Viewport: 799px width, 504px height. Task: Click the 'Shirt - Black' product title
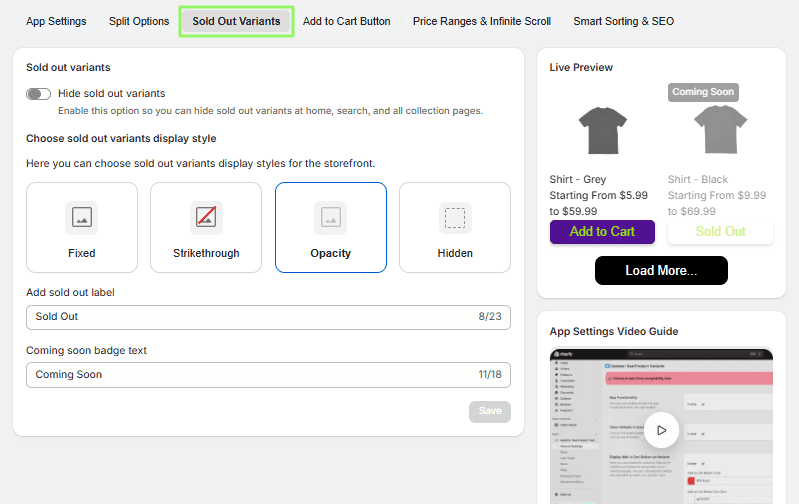tap(698, 179)
